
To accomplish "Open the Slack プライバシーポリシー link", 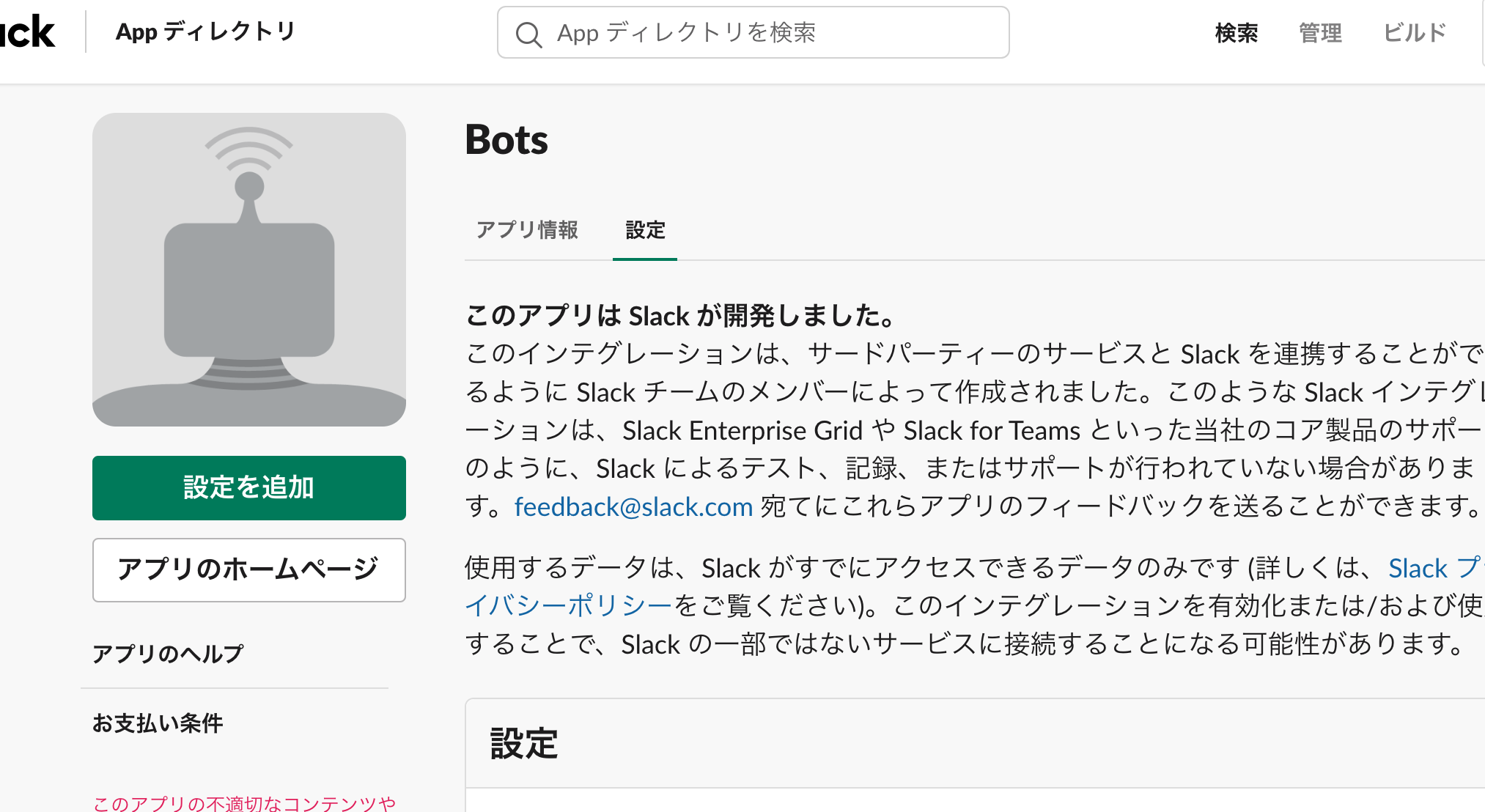I will [569, 605].
